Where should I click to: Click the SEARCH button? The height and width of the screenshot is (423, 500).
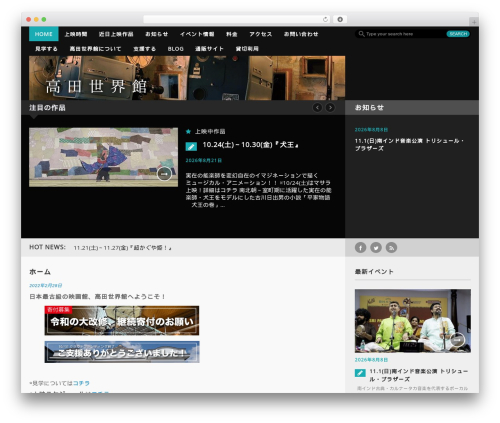coord(458,34)
